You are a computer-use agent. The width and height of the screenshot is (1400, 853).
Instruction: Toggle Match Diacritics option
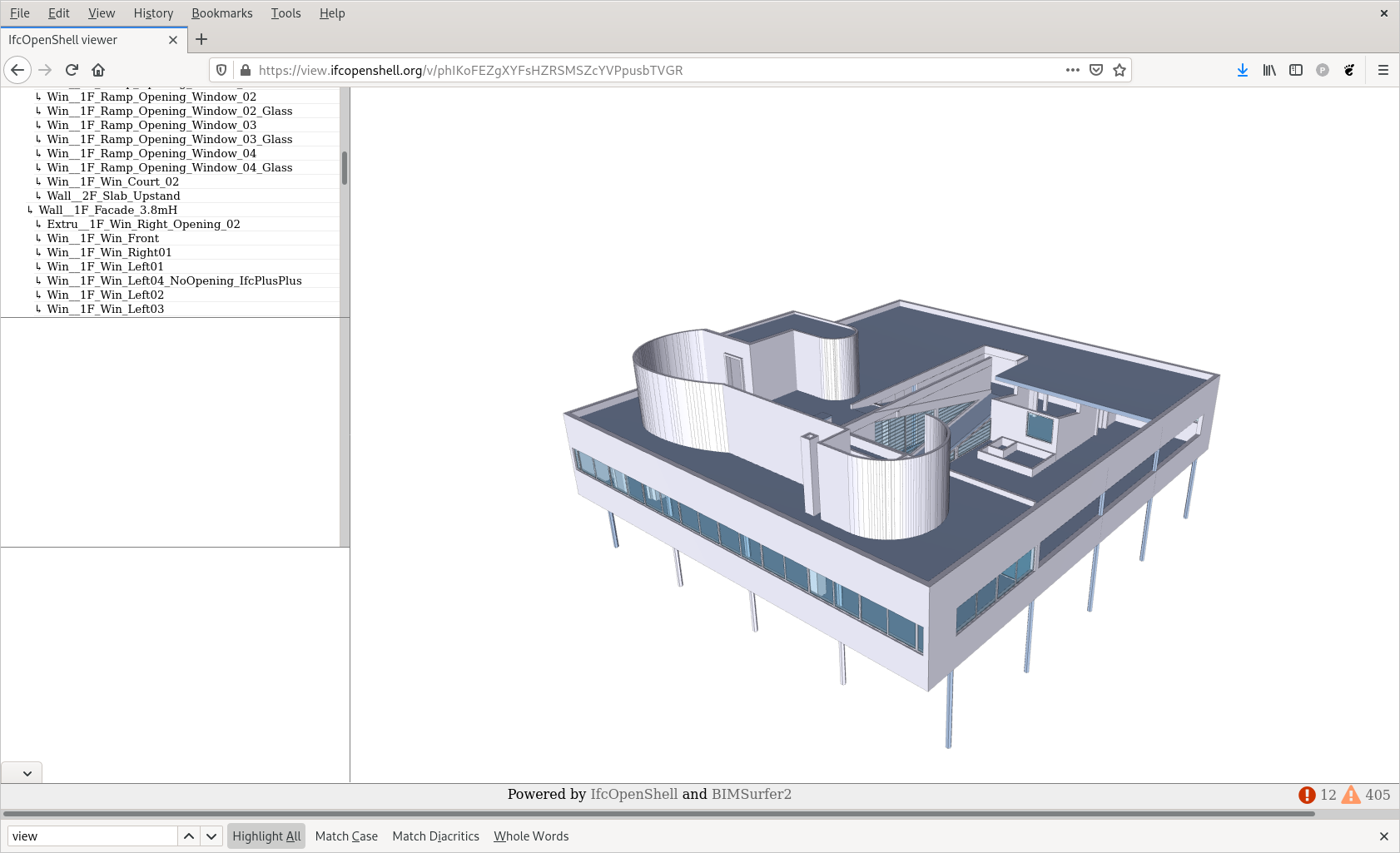pos(435,836)
